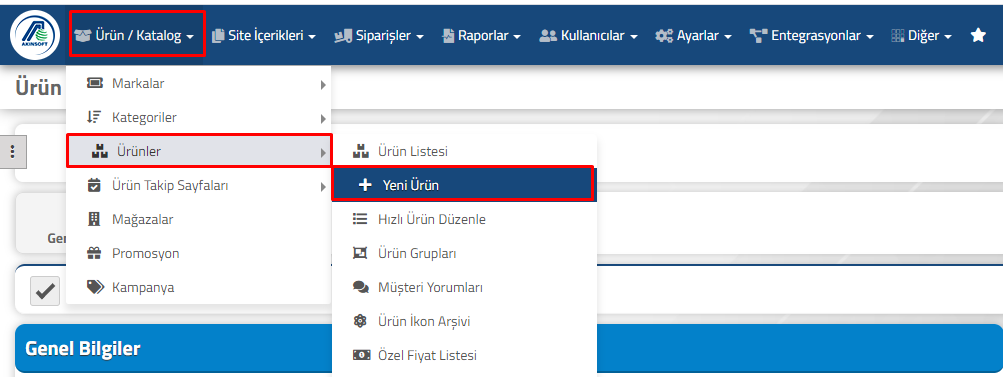Open Ürün İkon Arşivi atom icon
This screenshot has width=1003, height=377.
point(361,321)
